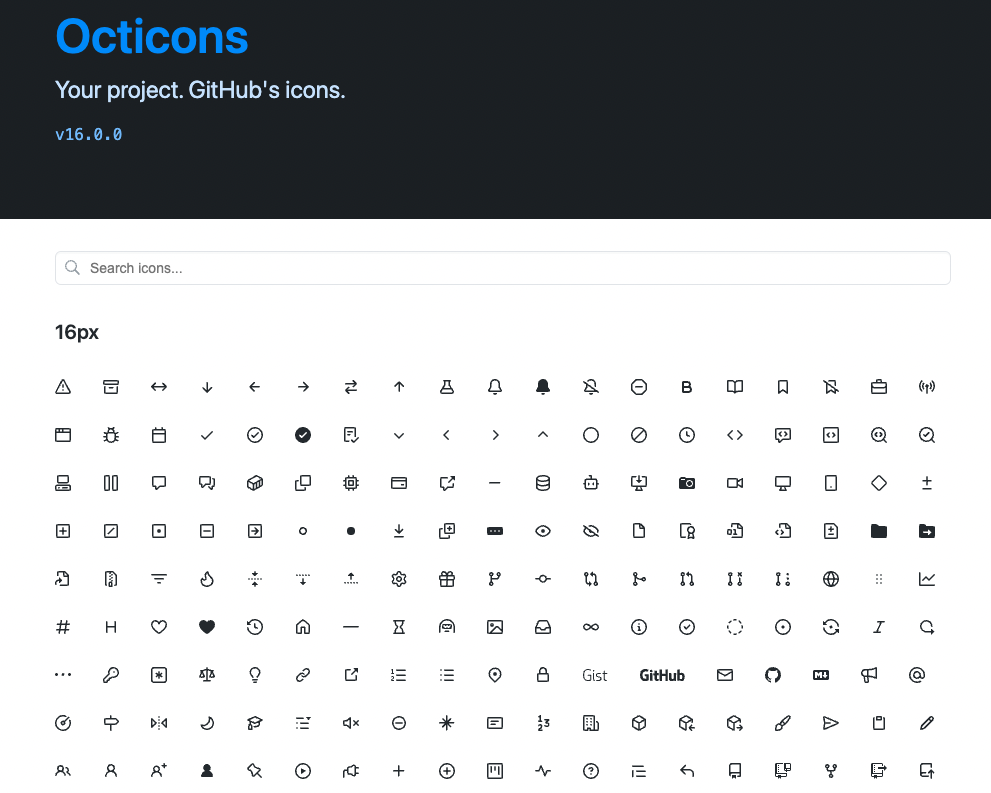
Task: Click the Octicons title heading link
Action: click(152, 37)
